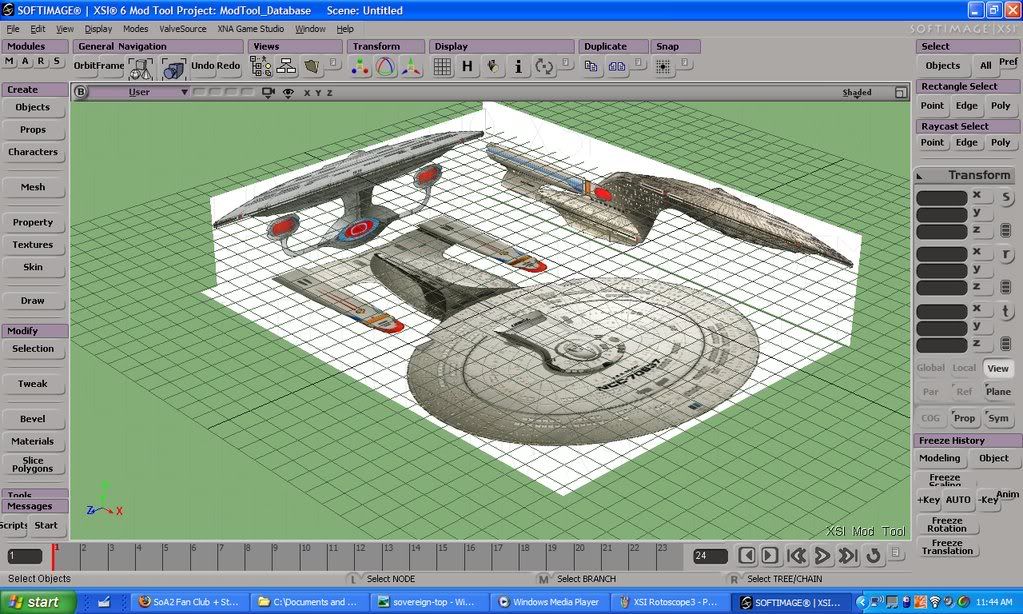Image resolution: width=1023 pixels, height=614 pixels.
Task: Jump to first frame in playback controls
Action: [797, 555]
